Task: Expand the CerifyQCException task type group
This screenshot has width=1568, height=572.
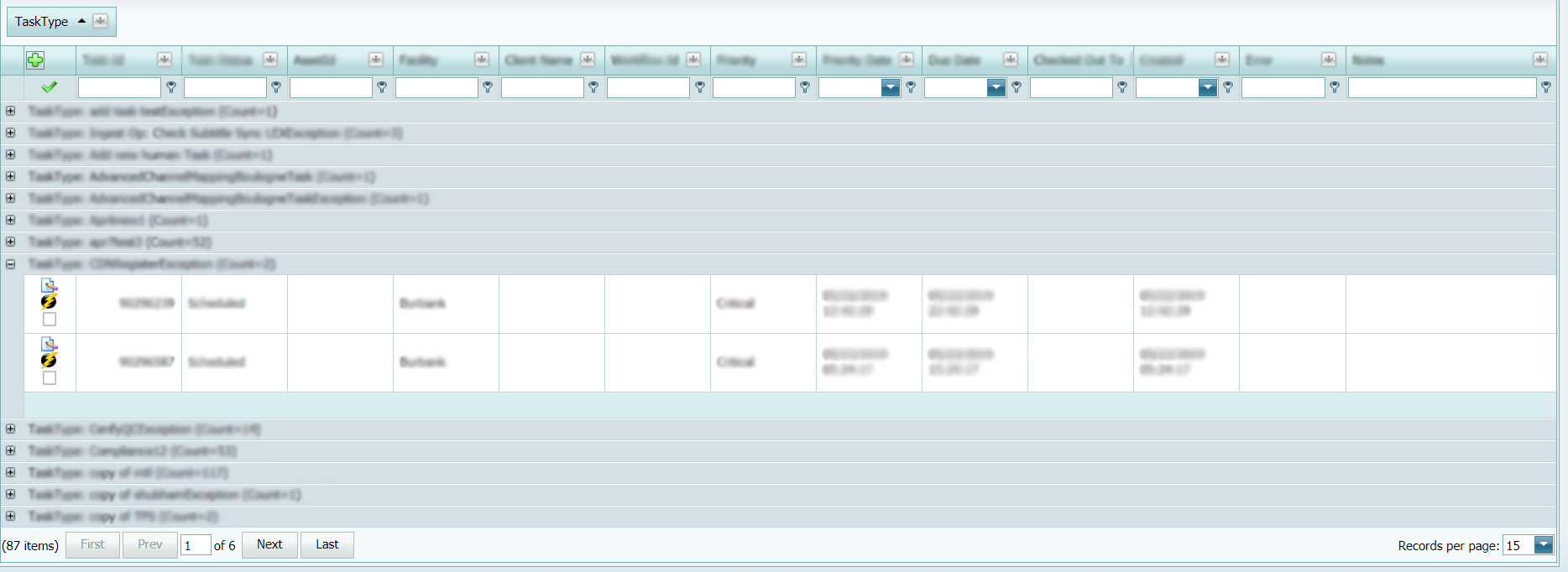Action: coord(11,429)
